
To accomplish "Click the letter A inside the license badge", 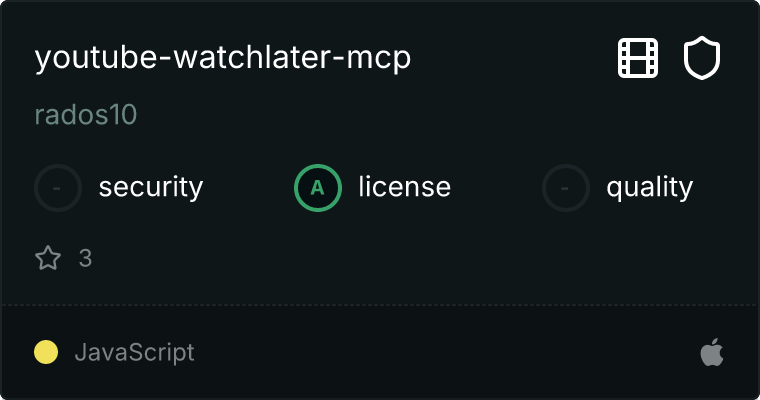I will pyautogui.click(x=317, y=187).
